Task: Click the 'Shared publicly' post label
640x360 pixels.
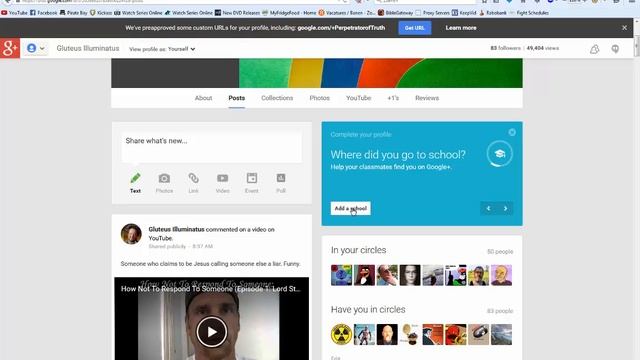Action: 167,247
